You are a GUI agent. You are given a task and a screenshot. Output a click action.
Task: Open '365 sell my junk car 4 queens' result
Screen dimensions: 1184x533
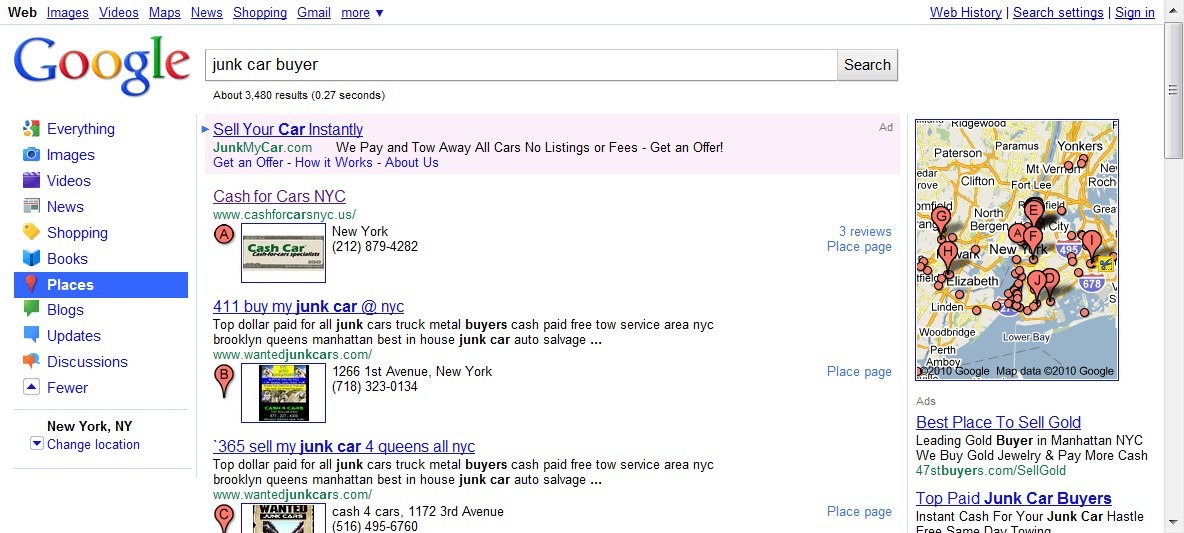[x=344, y=446]
